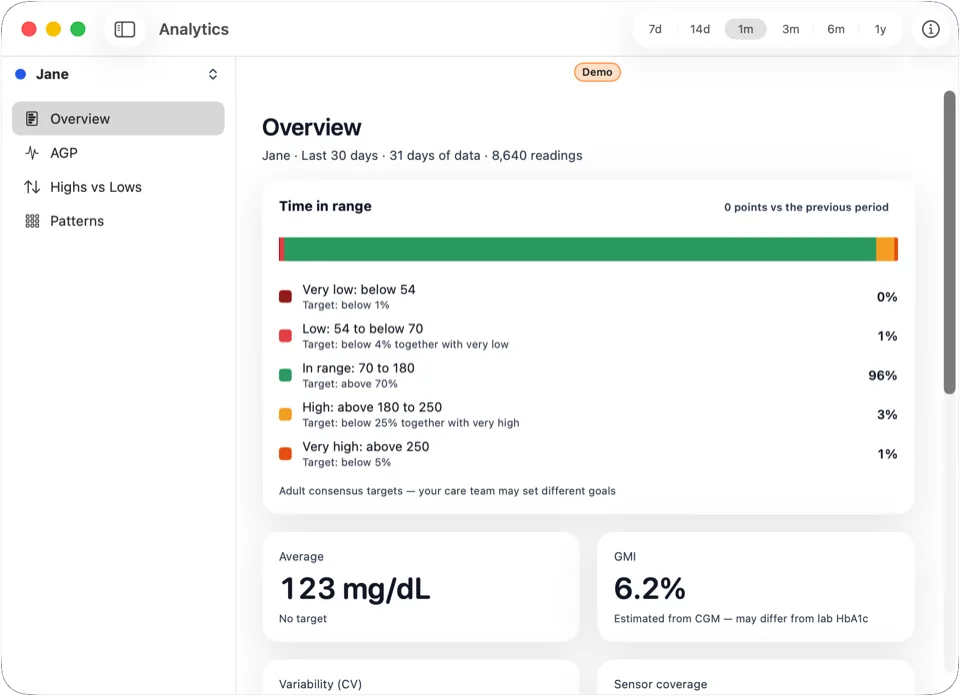
Task: Click the yellow-orange High segment of range bar
Action: tap(885, 249)
